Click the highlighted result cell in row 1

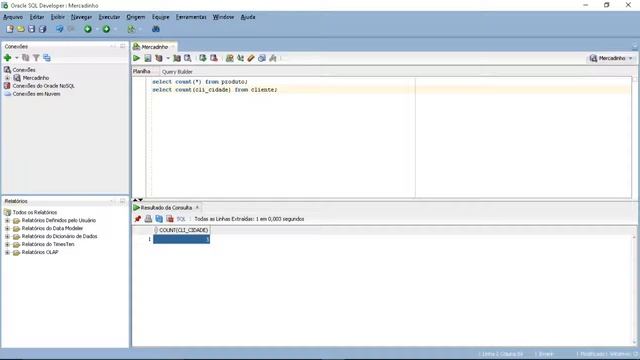(182, 239)
